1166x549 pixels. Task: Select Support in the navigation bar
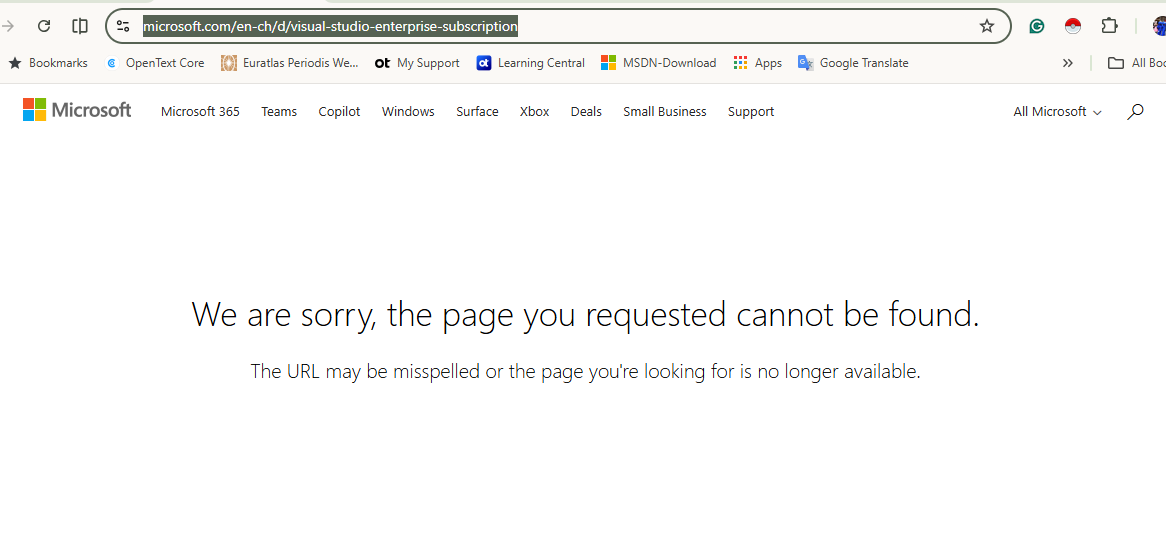(751, 112)
